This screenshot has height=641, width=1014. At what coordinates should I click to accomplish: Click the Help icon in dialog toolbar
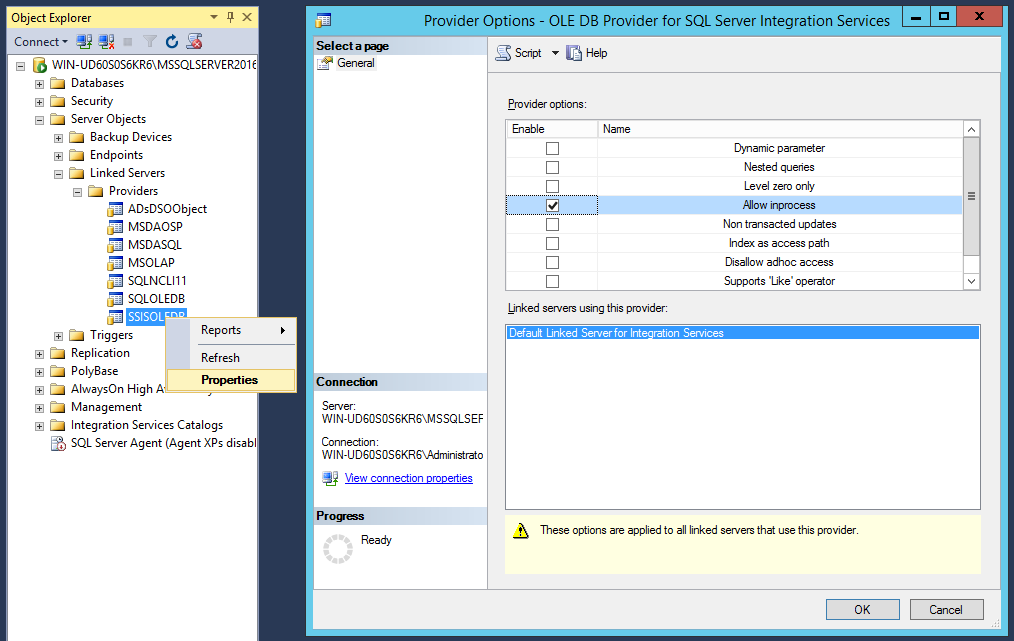coord(574,53)
